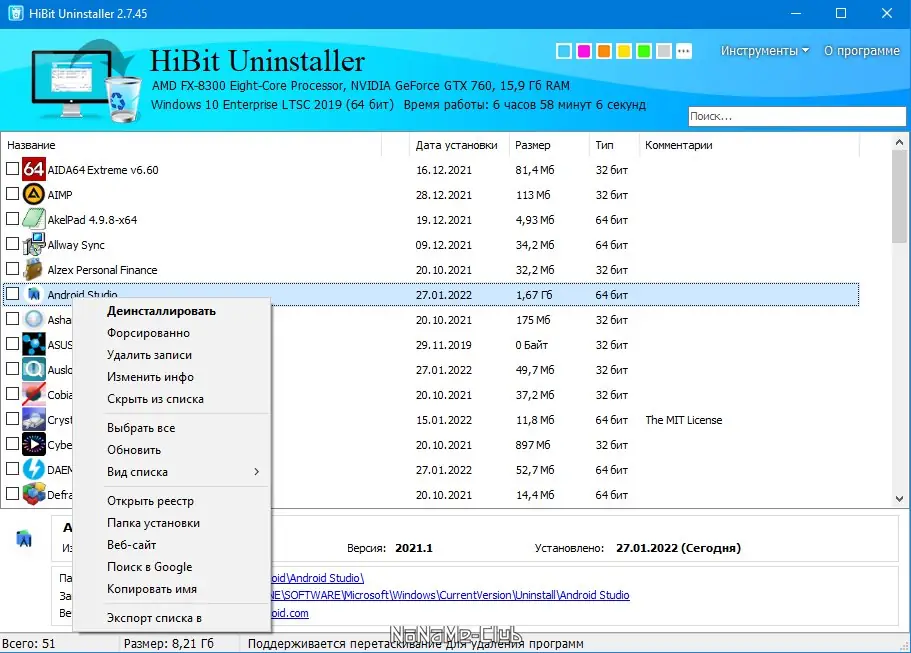The width and height of the screenshot is (911, 653).
Task: Click the Android Studio icon in list row
Action: [x=34, y=294]
